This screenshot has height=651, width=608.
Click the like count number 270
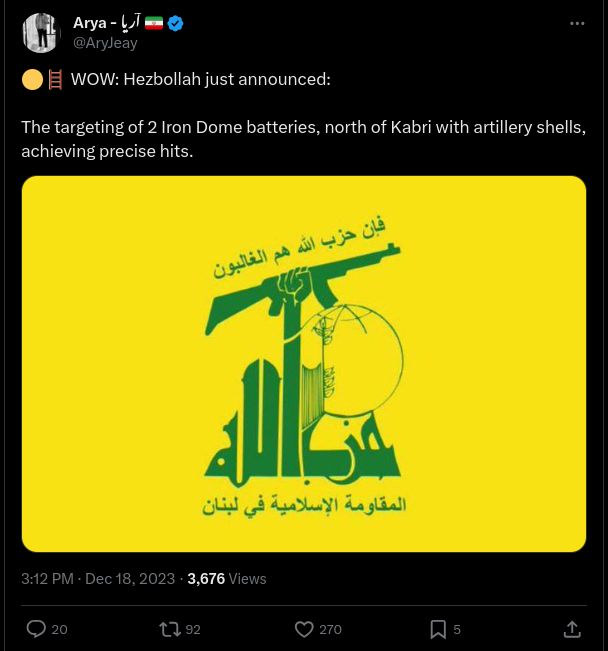pyautogui.click(x=330, y=629)
